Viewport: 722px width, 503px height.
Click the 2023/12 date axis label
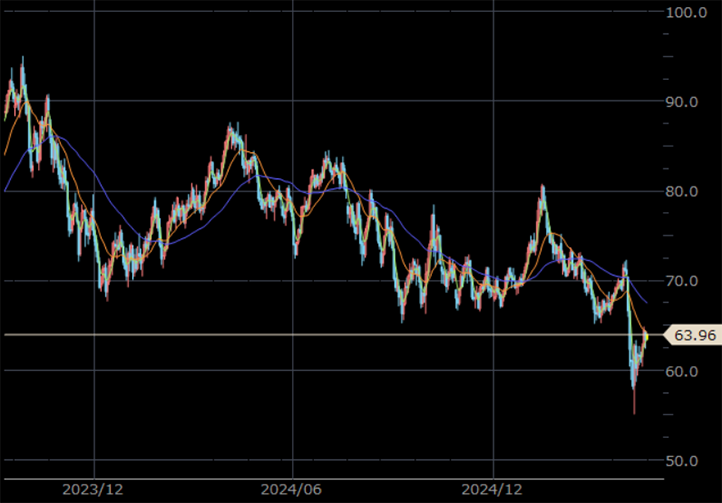pos(94,490)
